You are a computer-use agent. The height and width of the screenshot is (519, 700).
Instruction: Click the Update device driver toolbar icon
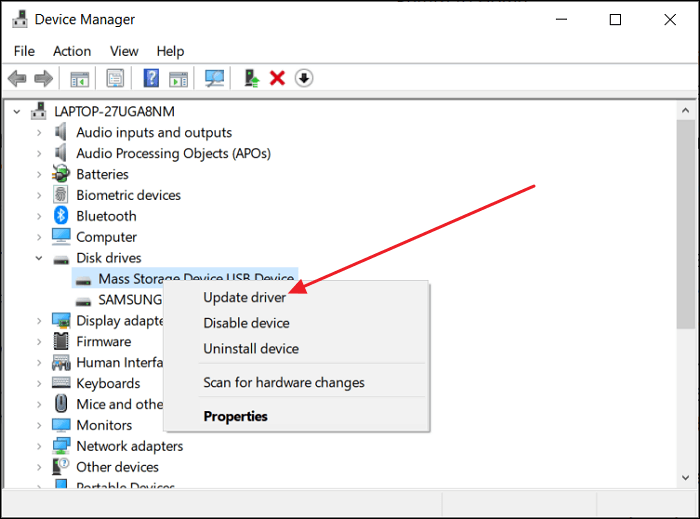(x=252, y=78)
